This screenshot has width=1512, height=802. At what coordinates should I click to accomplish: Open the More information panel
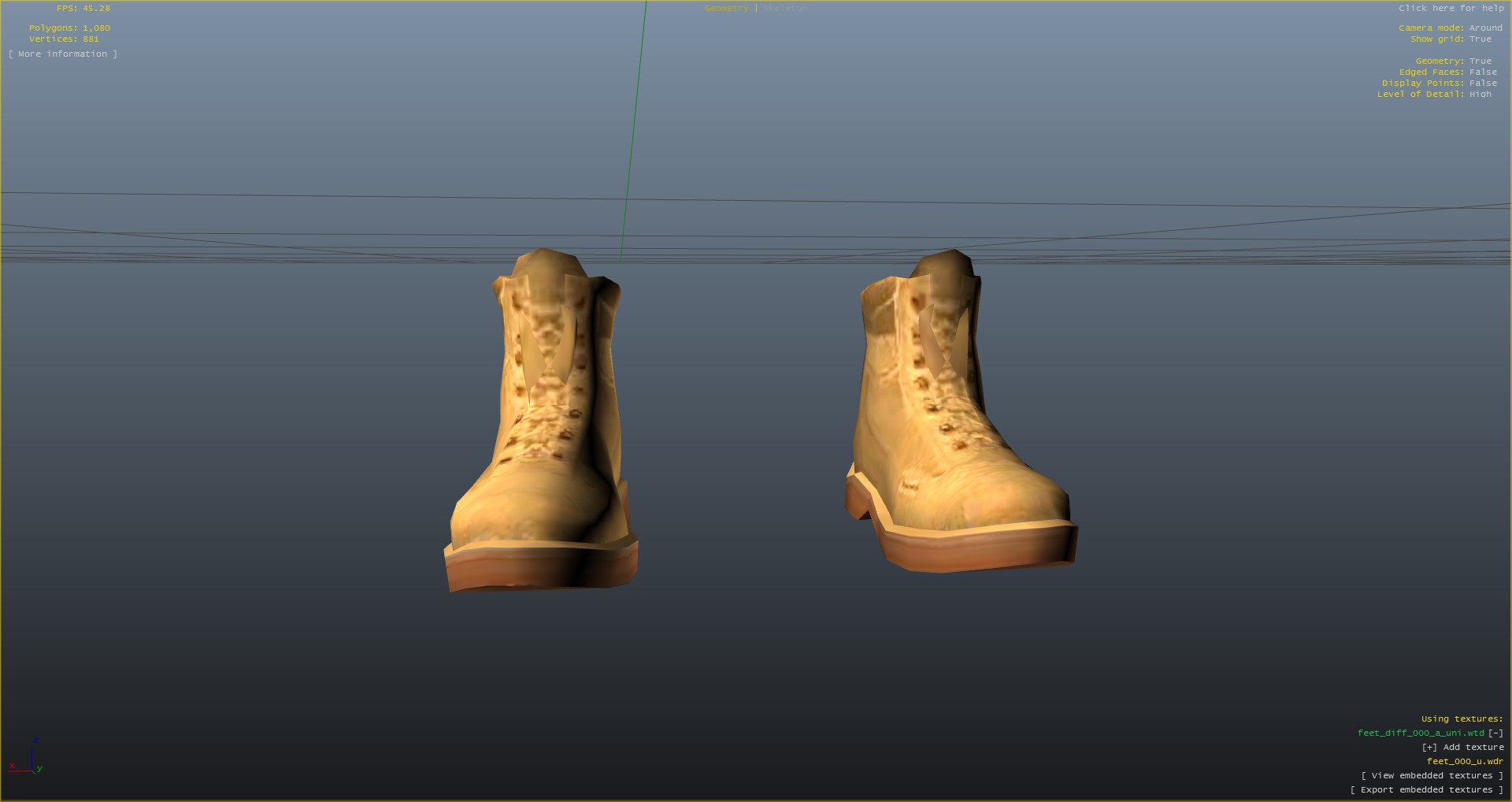click(x=63, y=54)
